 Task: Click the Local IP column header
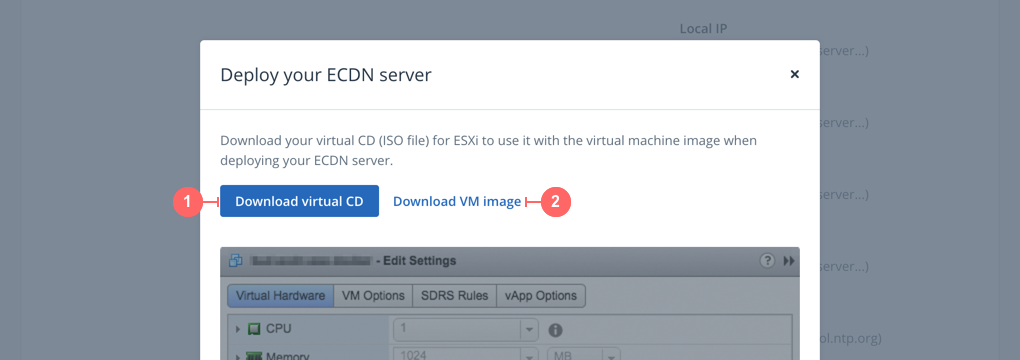[703, 29]
